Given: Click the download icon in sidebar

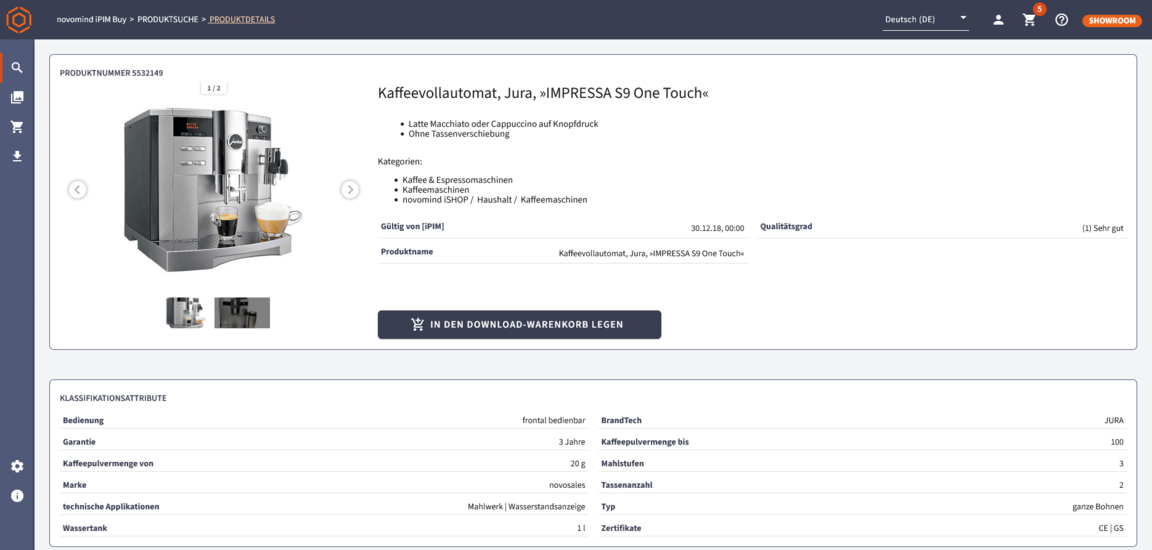Looking at the screenshot, I should 17,156.
